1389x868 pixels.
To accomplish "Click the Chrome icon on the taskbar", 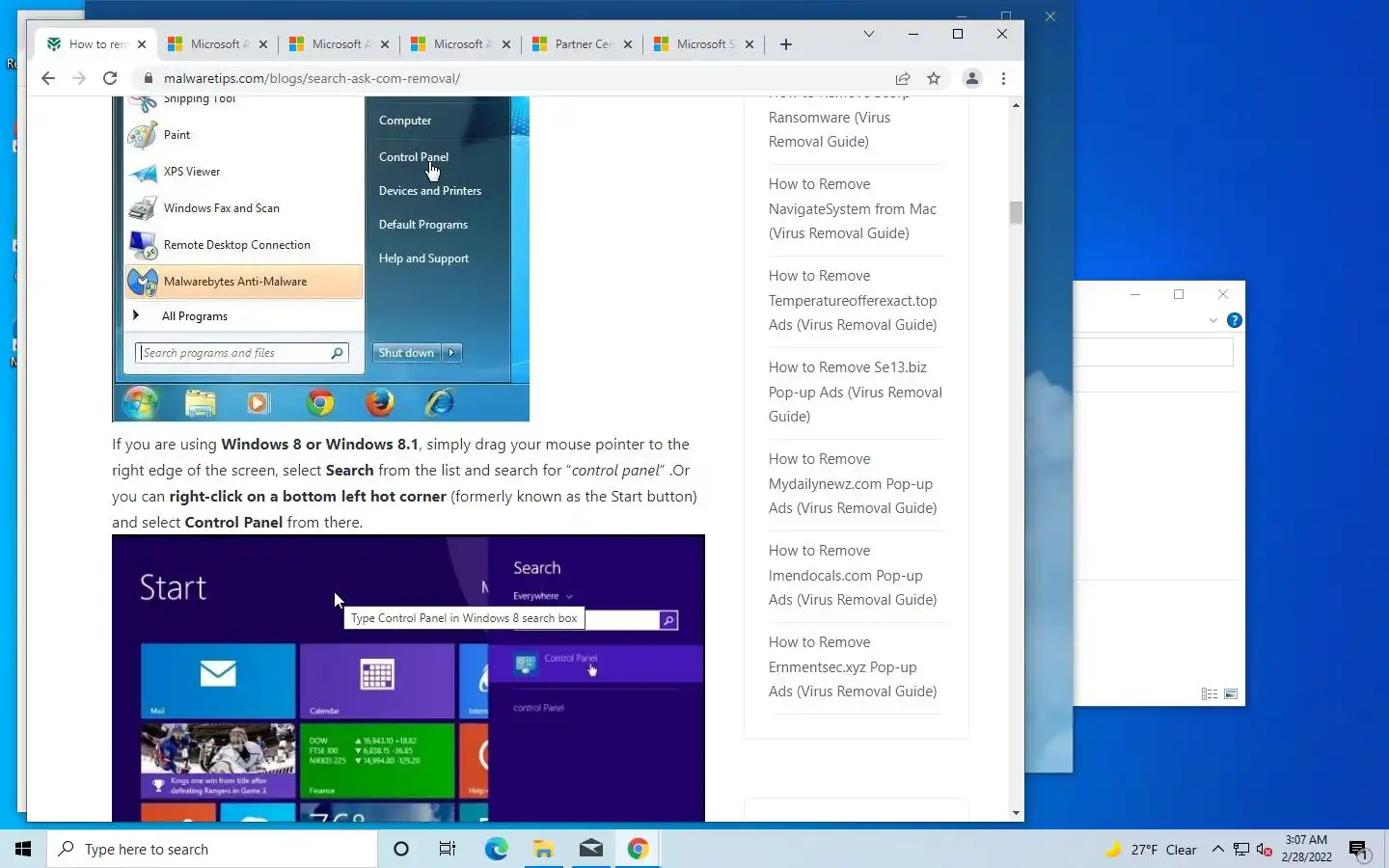I will (638, 849).
